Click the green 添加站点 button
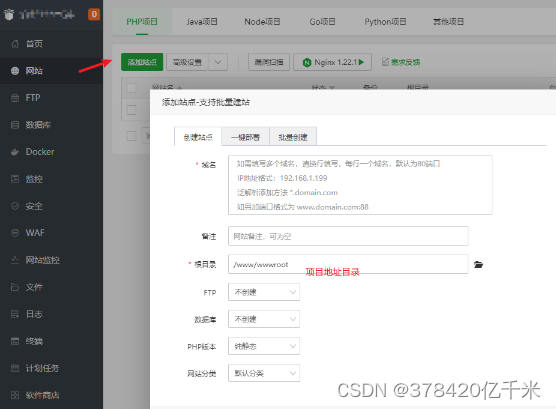The image size is (556, 409). 142,62
